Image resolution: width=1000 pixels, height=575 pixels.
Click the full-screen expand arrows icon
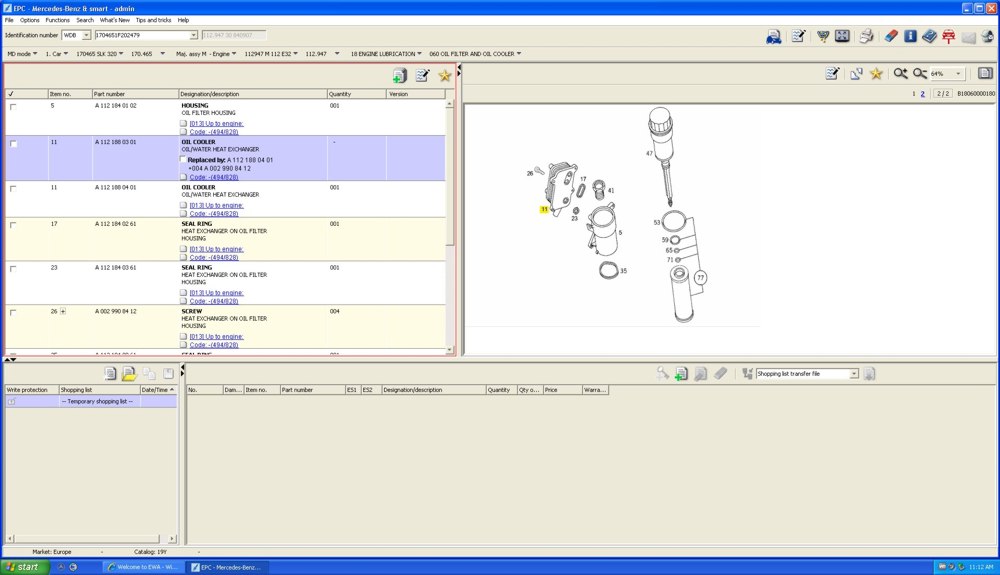click(842, 36)
